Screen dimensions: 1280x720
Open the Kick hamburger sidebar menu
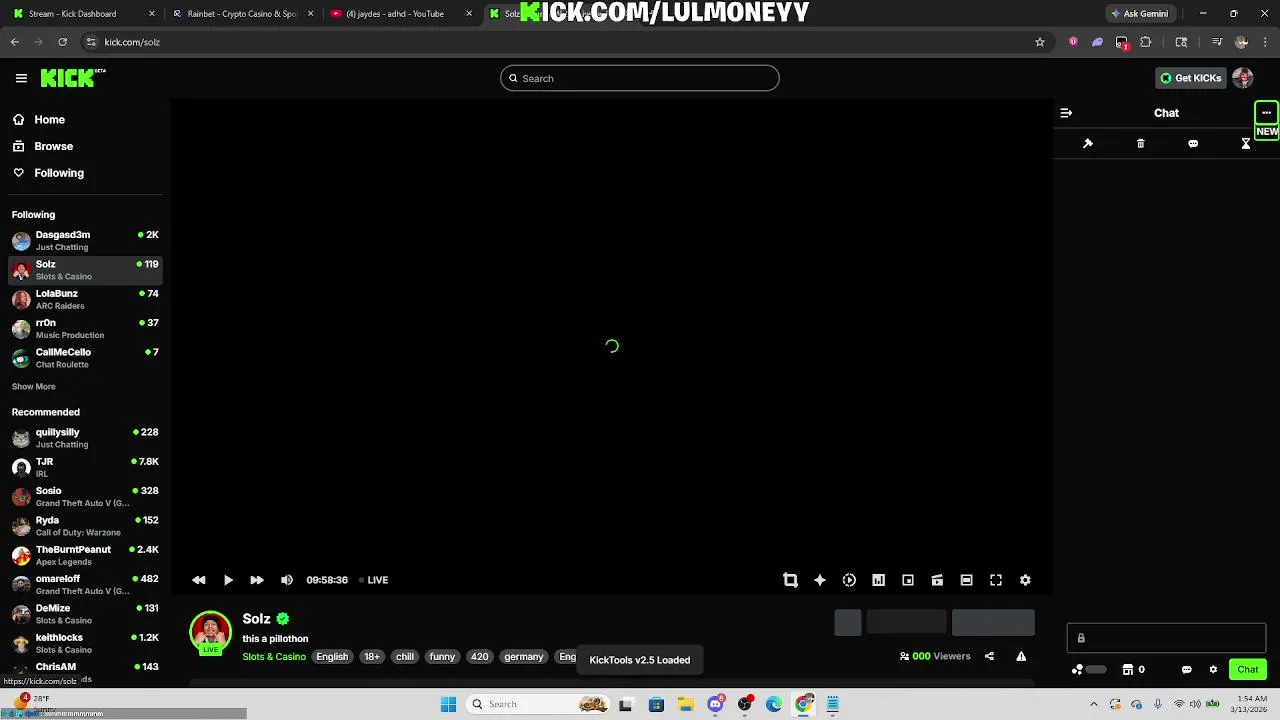(x=21, y=78)
